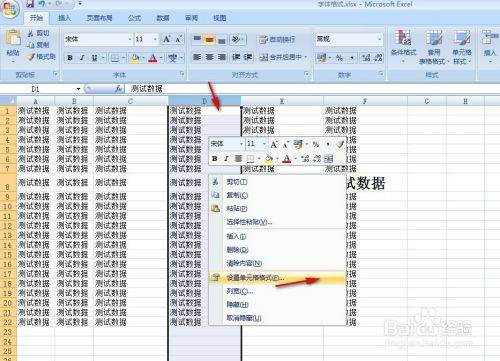Click the Copy icon in the ribbon
This screenshot has width=500, height=361.
(x=31, y=45)
